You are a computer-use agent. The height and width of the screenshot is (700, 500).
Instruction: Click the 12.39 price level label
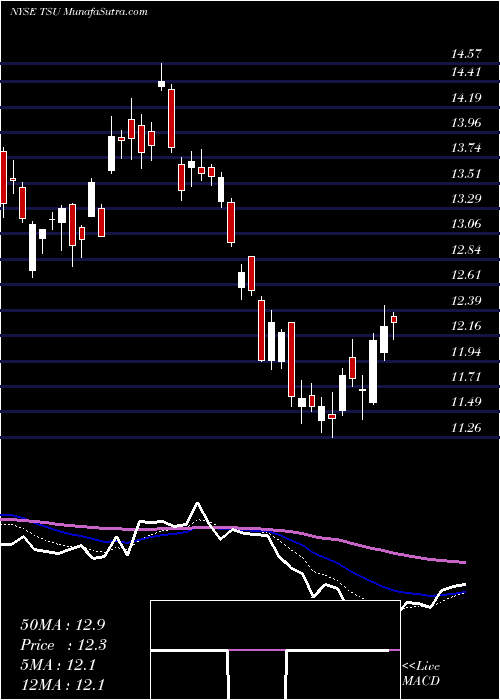466,300
